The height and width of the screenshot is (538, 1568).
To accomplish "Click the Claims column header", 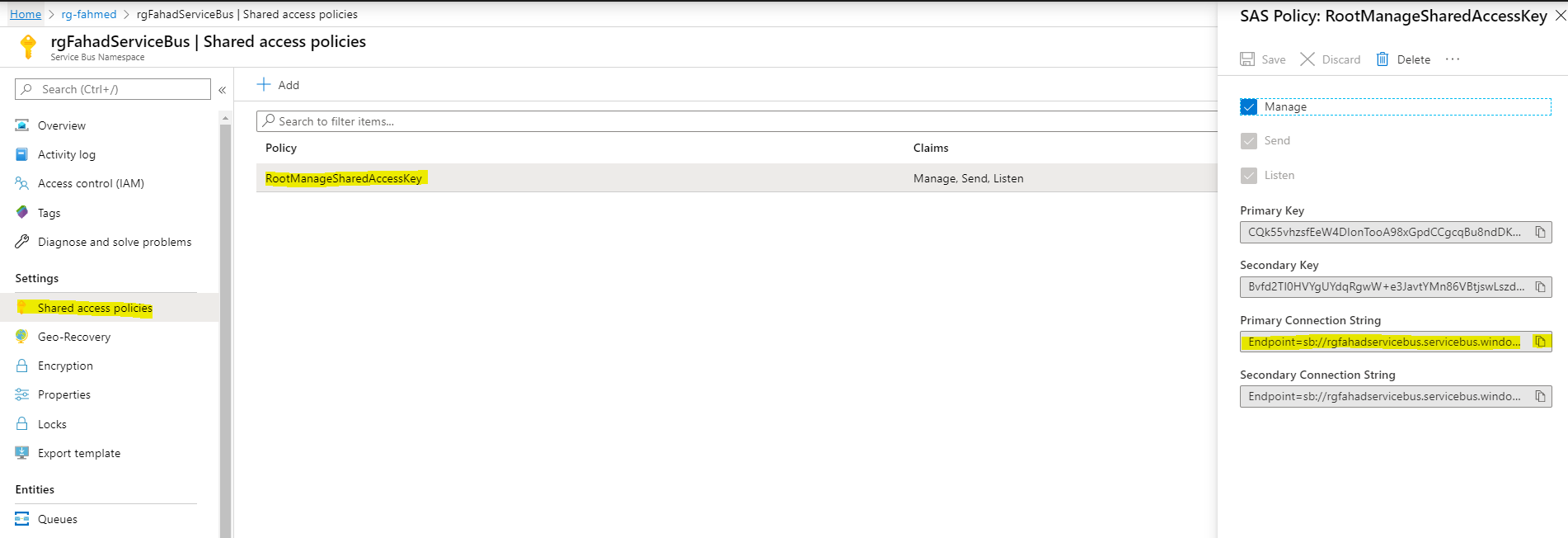I will coord(931,148).
